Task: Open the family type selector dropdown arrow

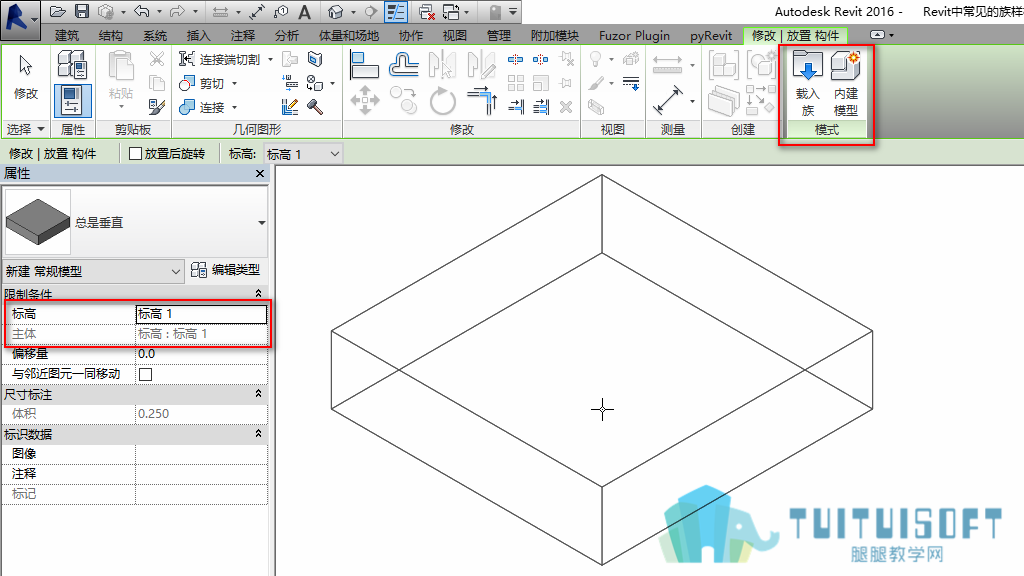Action: pyautogui.click(x=262, y=223)
